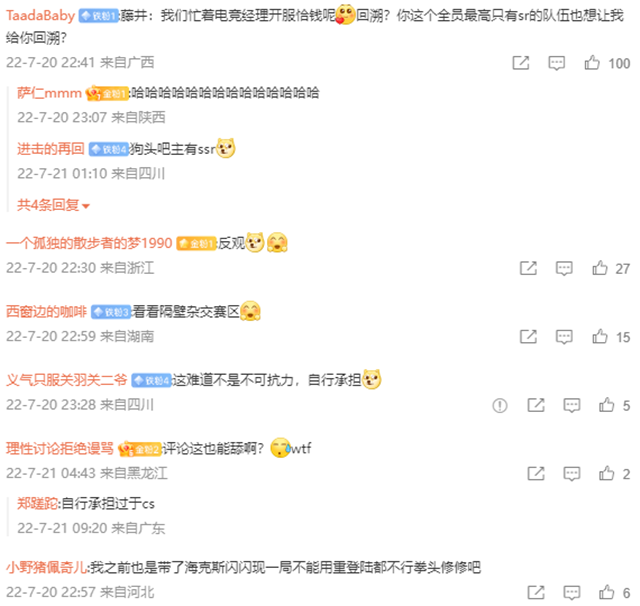Image resolution: width=640 pixels, height=606 pixels.
Task: Like TaadaBaby's comment with 100 likes
Action: pos(592,63)
